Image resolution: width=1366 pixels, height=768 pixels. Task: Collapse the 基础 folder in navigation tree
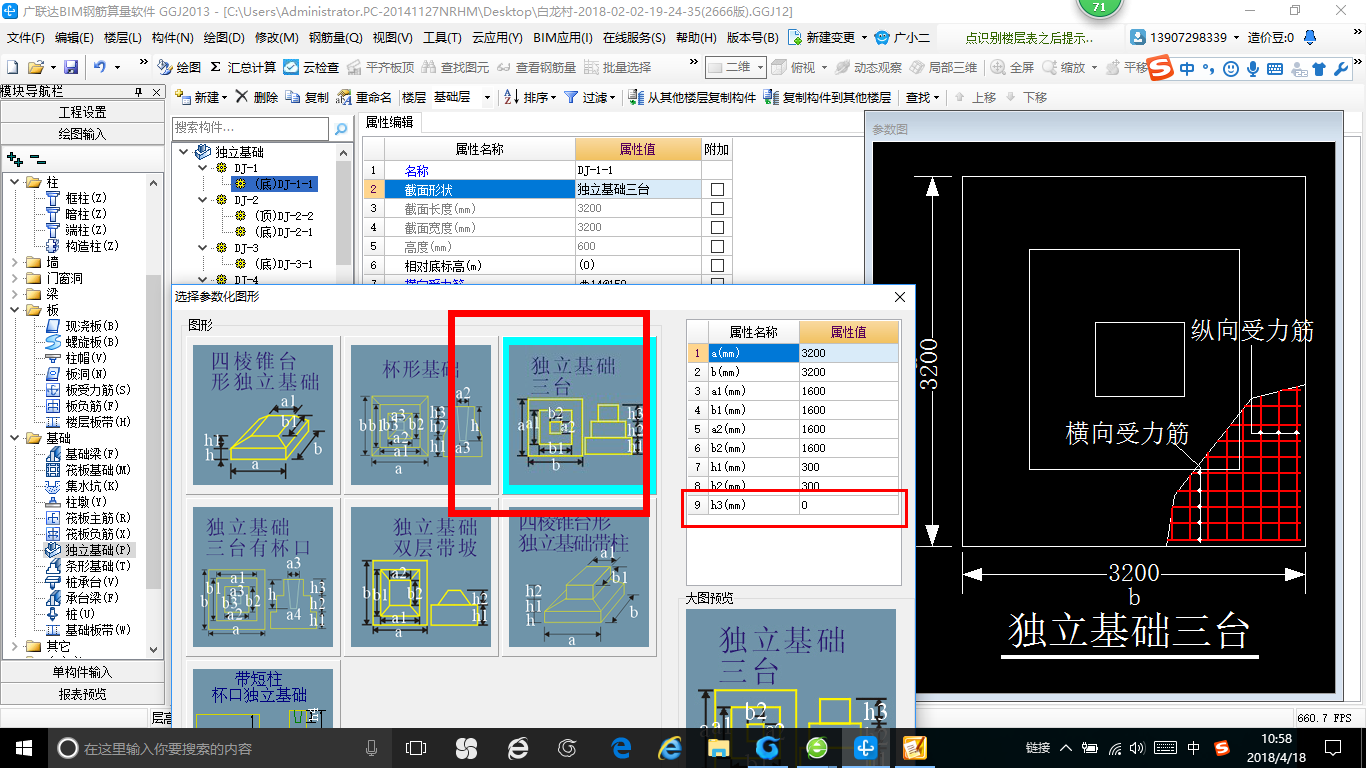pyautogui.click(x=14, y=438)
